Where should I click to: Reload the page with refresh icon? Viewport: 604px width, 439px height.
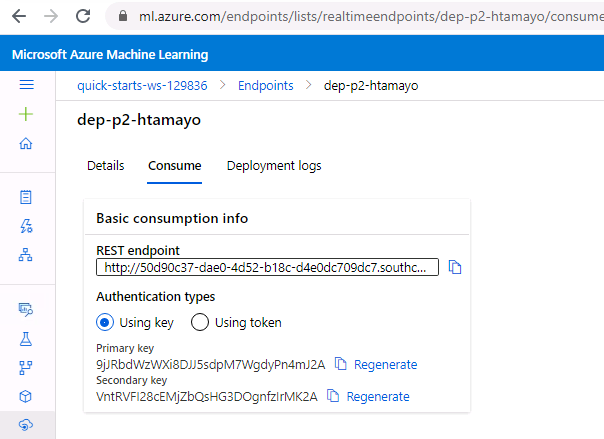coord(83,16)
